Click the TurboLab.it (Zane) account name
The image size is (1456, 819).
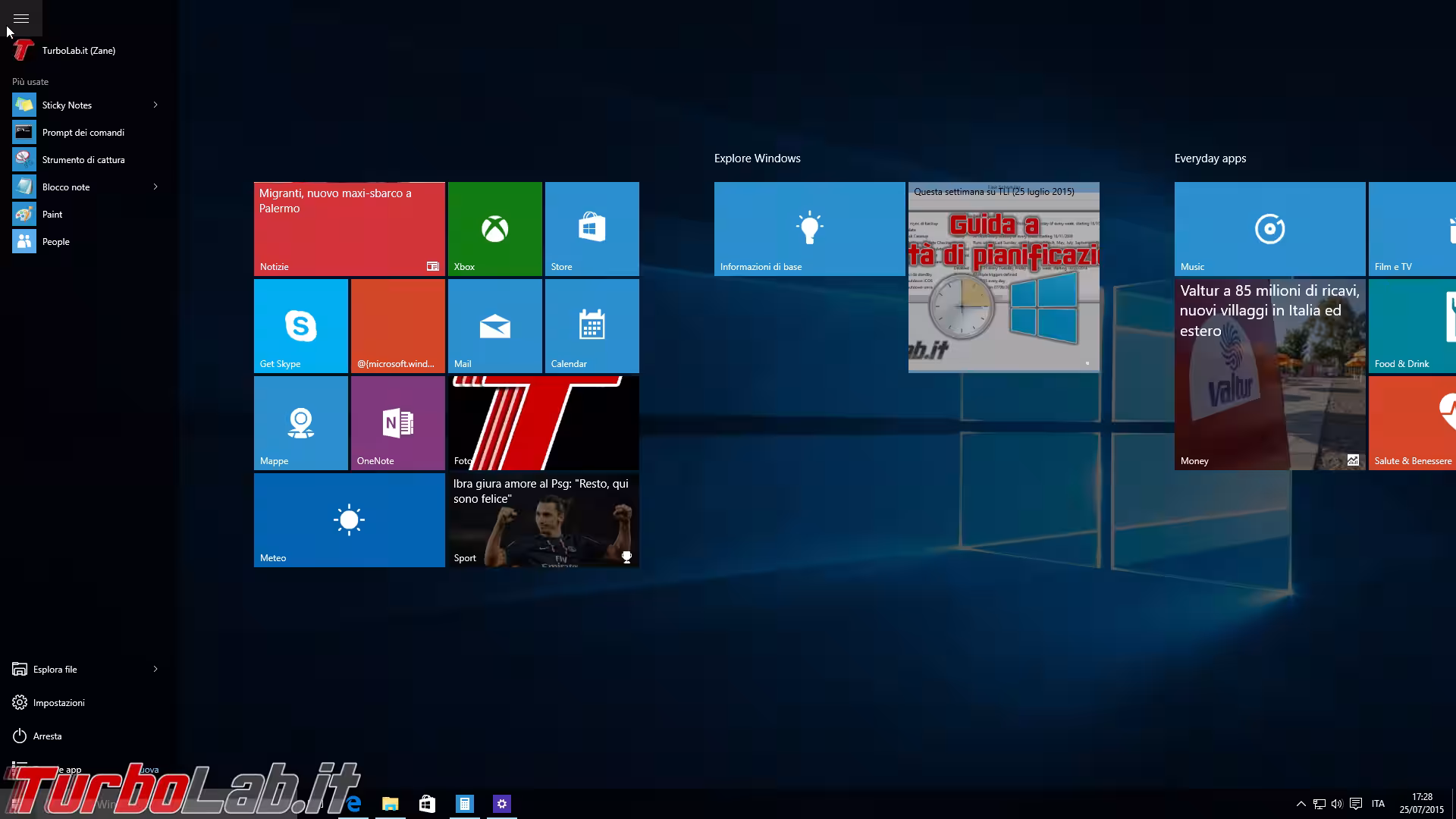pos(78,50)
